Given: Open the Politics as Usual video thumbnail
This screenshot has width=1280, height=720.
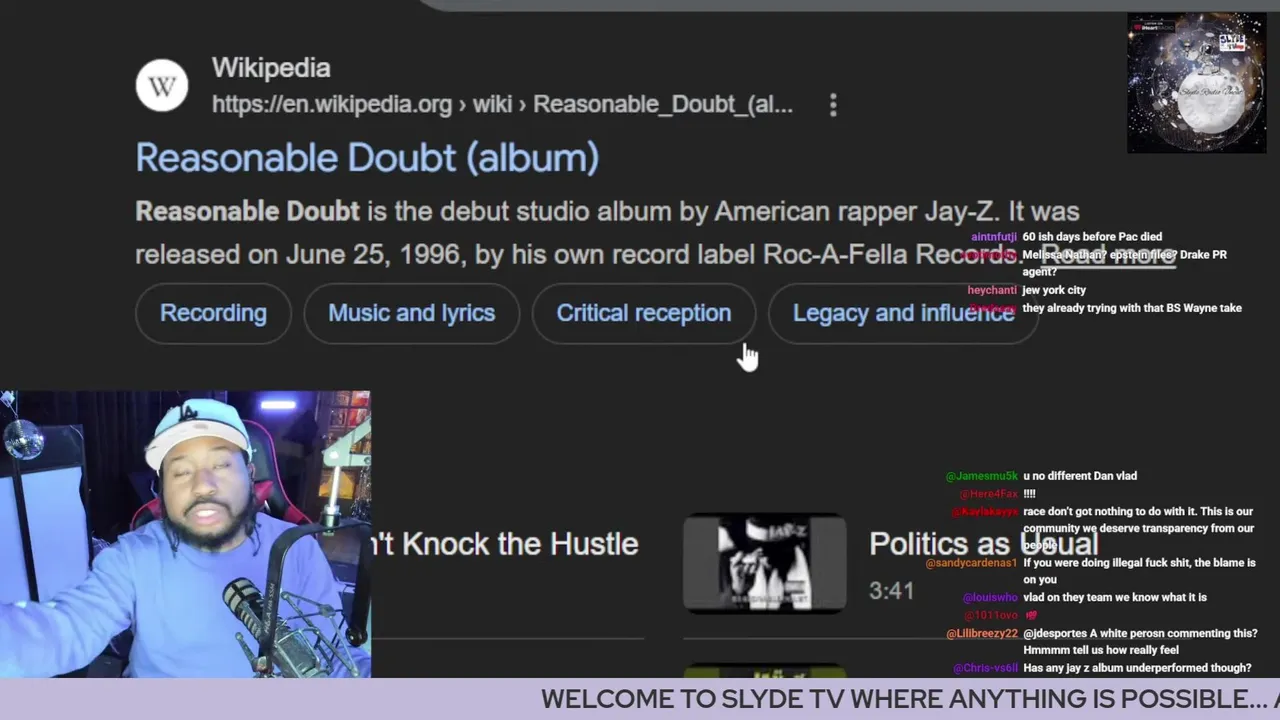Looking at the screenshot, I should click(x=765, y=563).
